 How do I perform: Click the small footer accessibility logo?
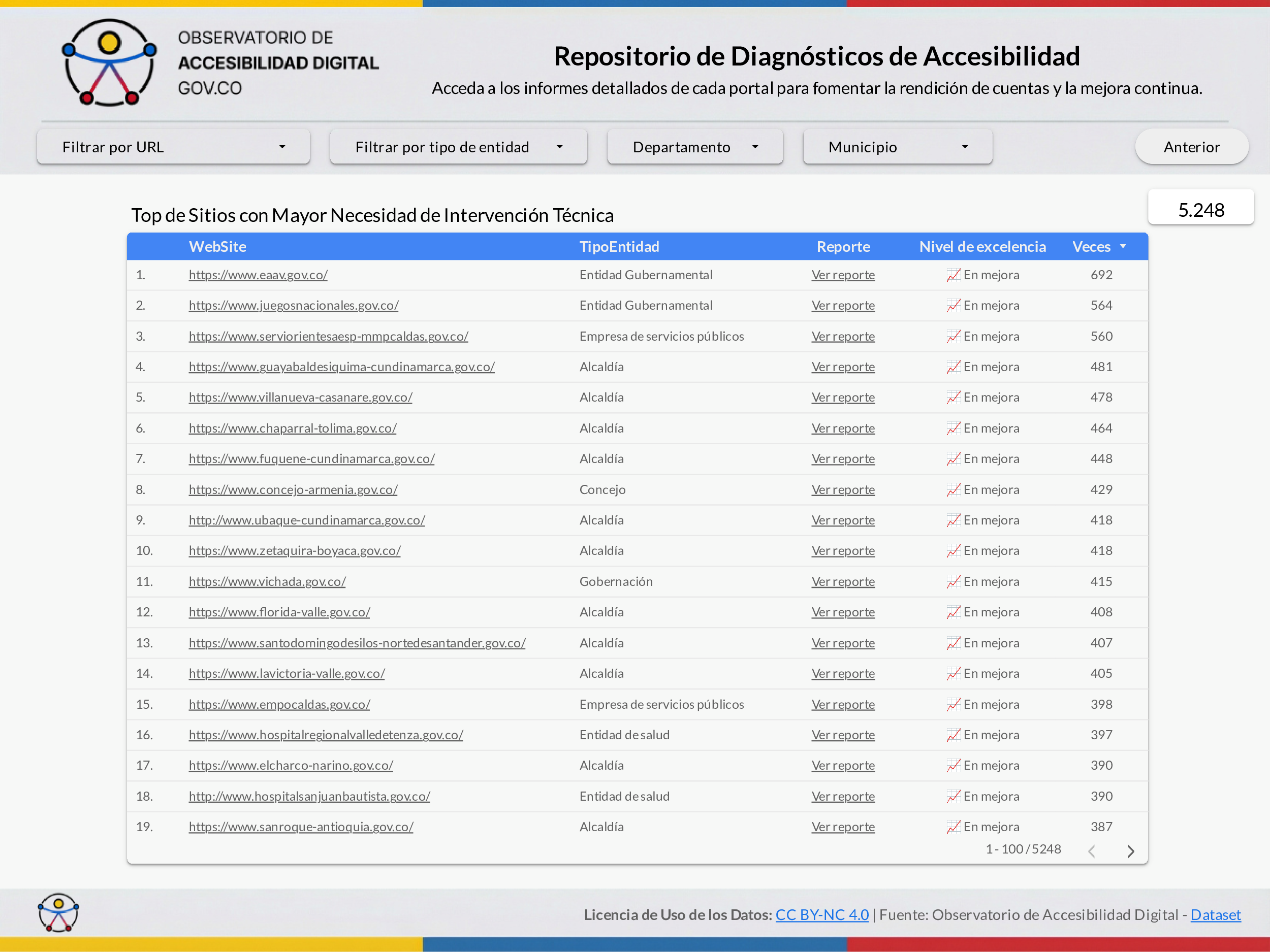point(58,912)
